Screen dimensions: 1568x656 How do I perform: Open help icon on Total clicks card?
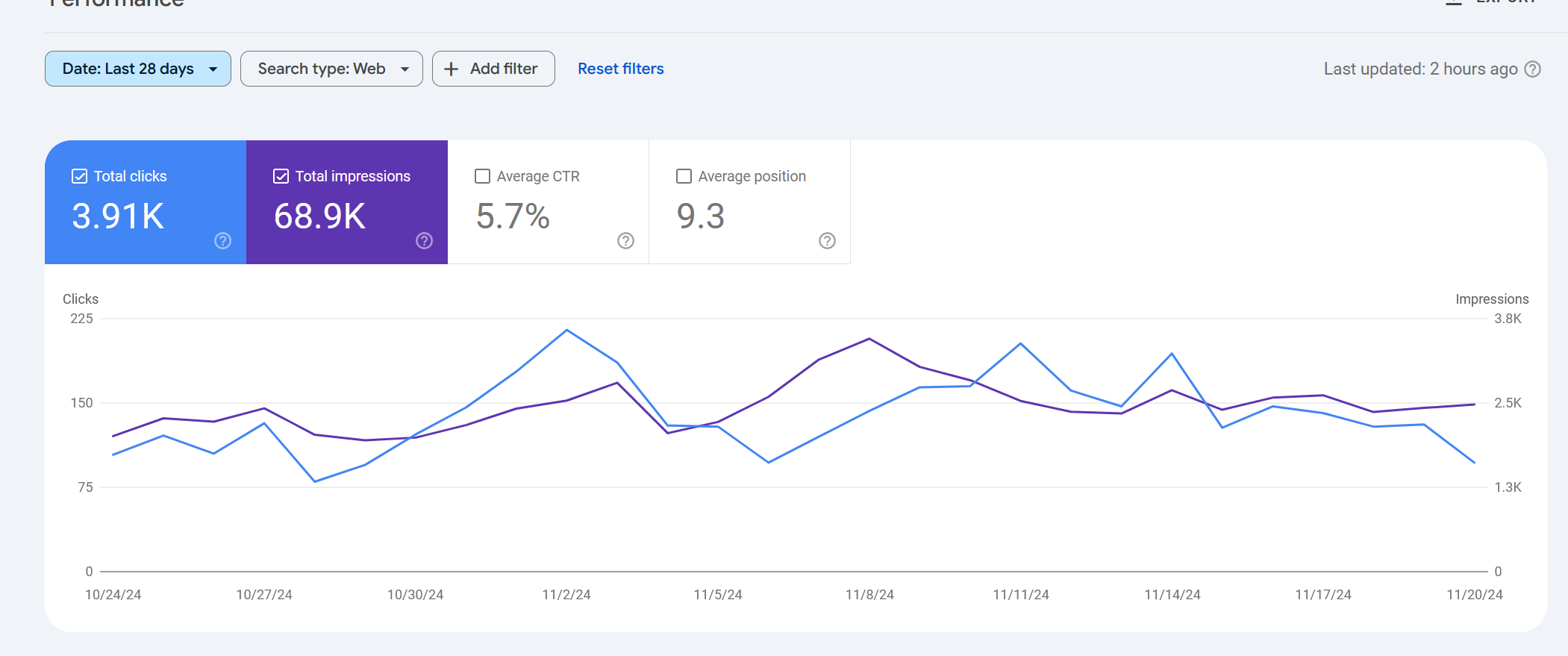222,240
